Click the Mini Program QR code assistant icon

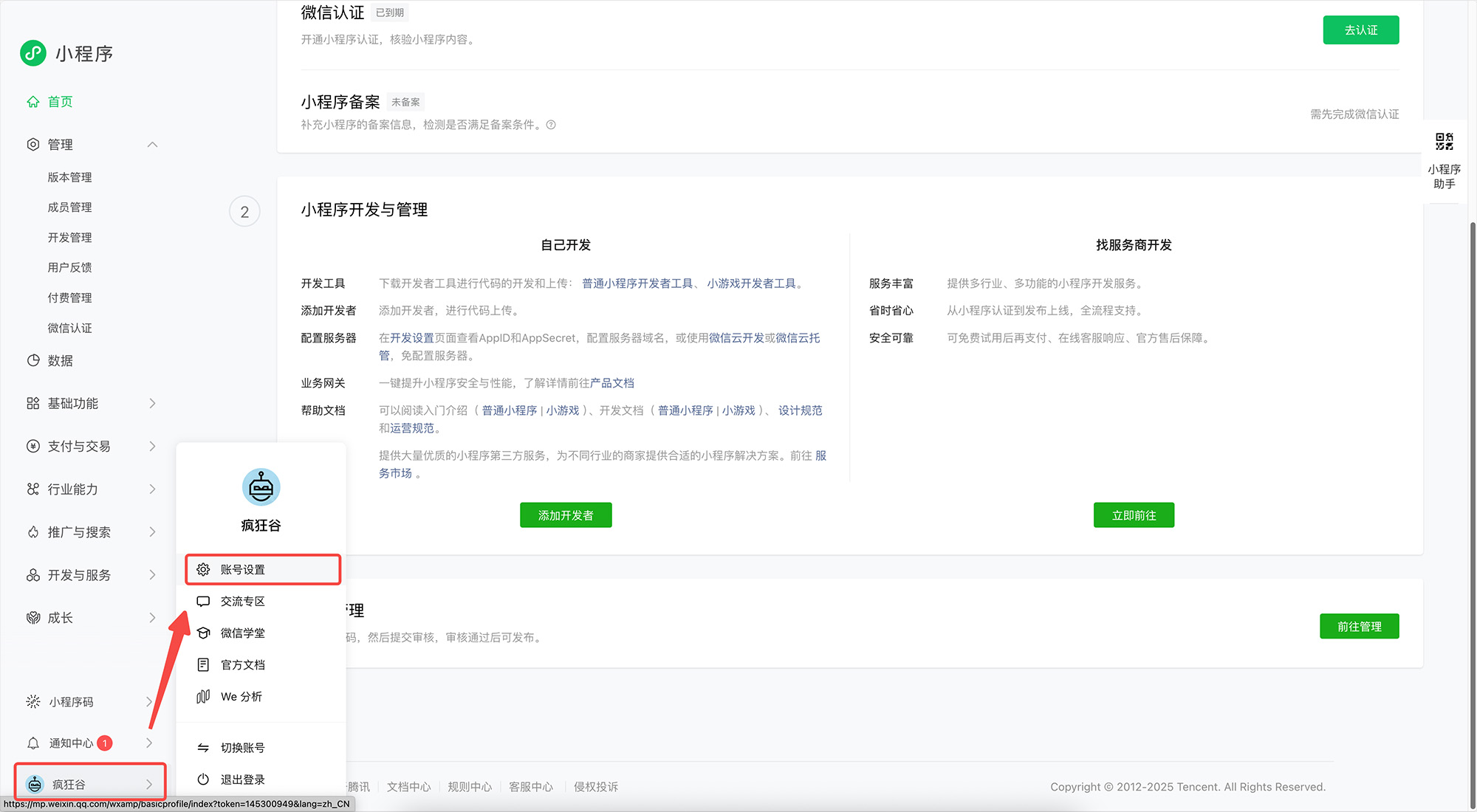point(1444,142)
